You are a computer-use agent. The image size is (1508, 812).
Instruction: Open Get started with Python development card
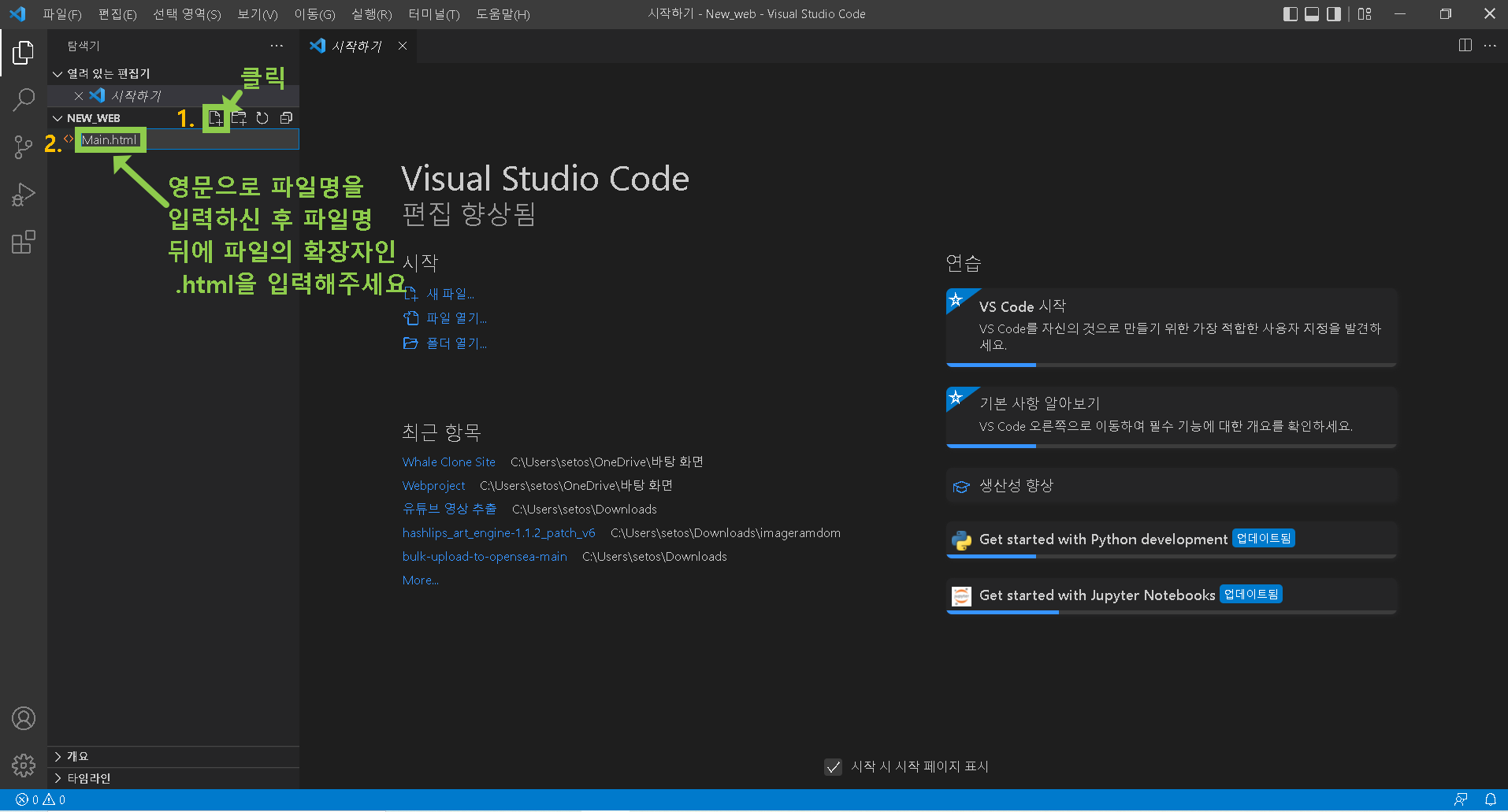pos(1172,539)
